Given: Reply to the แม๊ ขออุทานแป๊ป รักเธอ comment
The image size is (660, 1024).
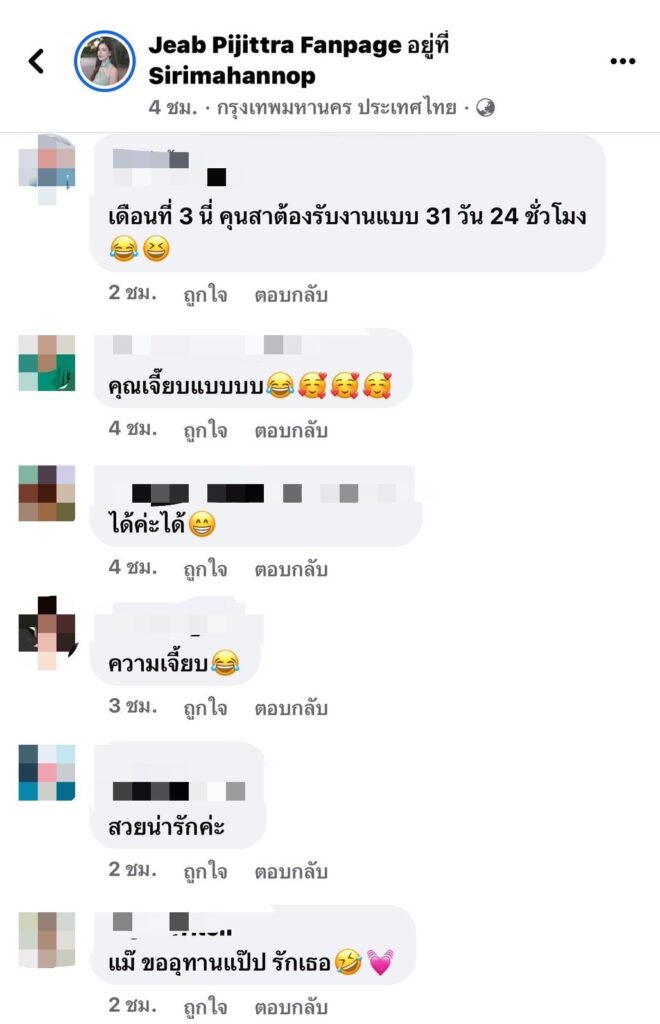Looking at the screenshot, I should (x=291, y=1008).
